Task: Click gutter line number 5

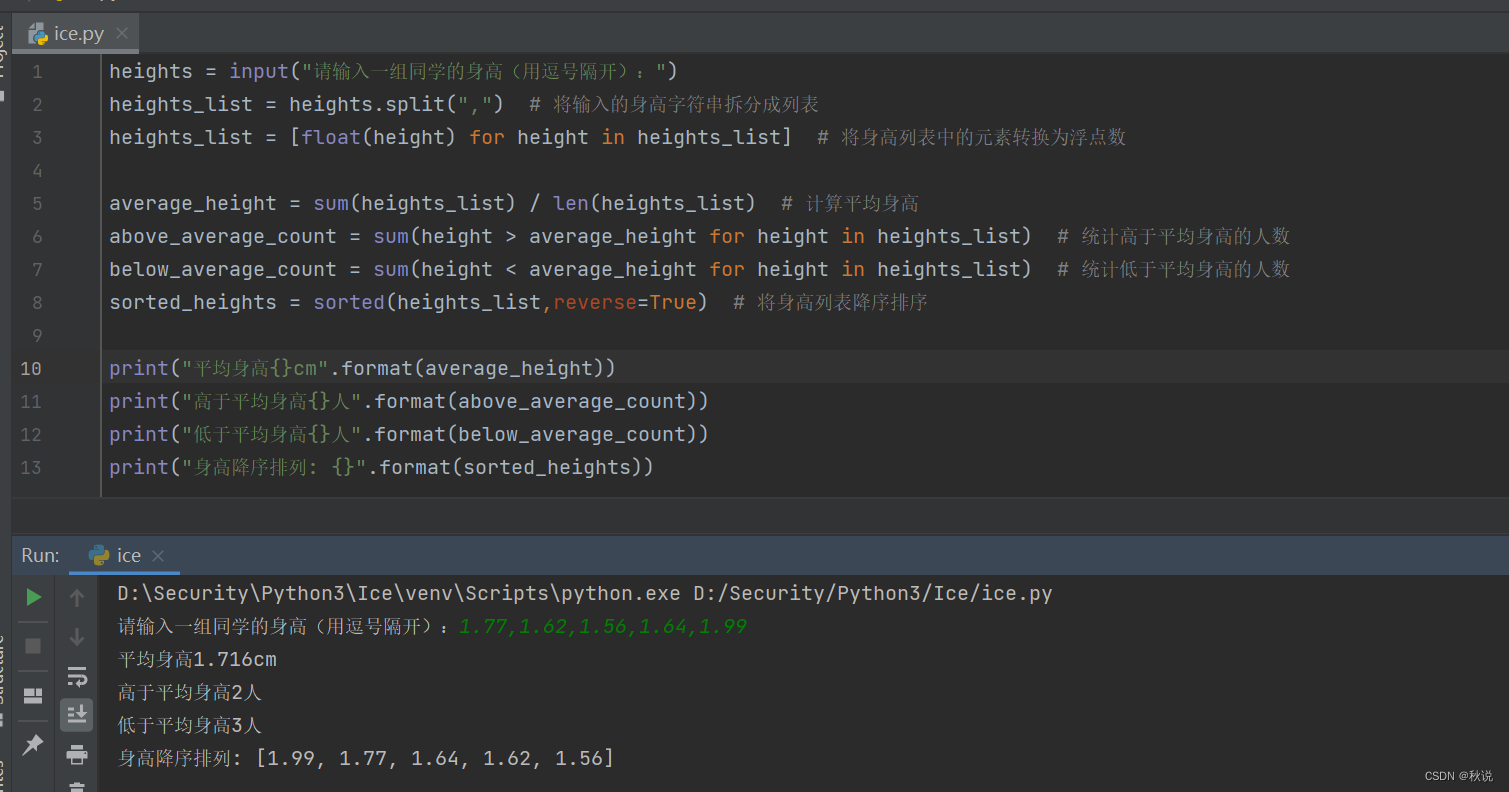Action: (x=37, y=203)
